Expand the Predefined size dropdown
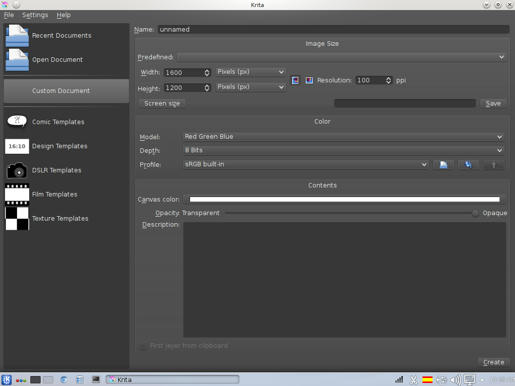Screen dimensions: 515x386 pos(341,57)
